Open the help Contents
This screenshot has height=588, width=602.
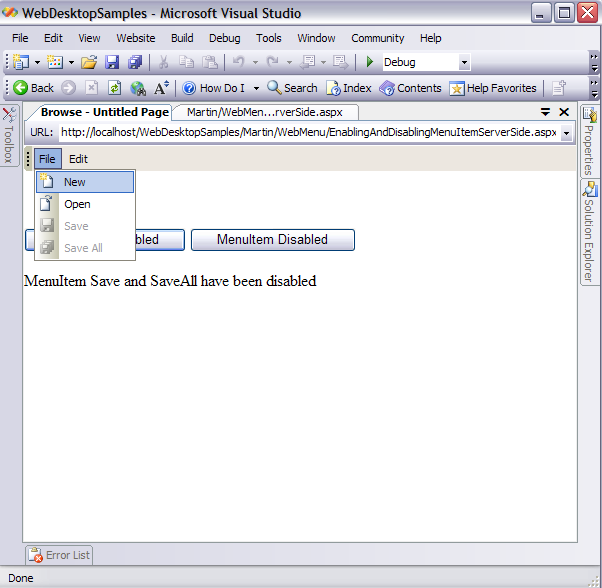(410, 88)
